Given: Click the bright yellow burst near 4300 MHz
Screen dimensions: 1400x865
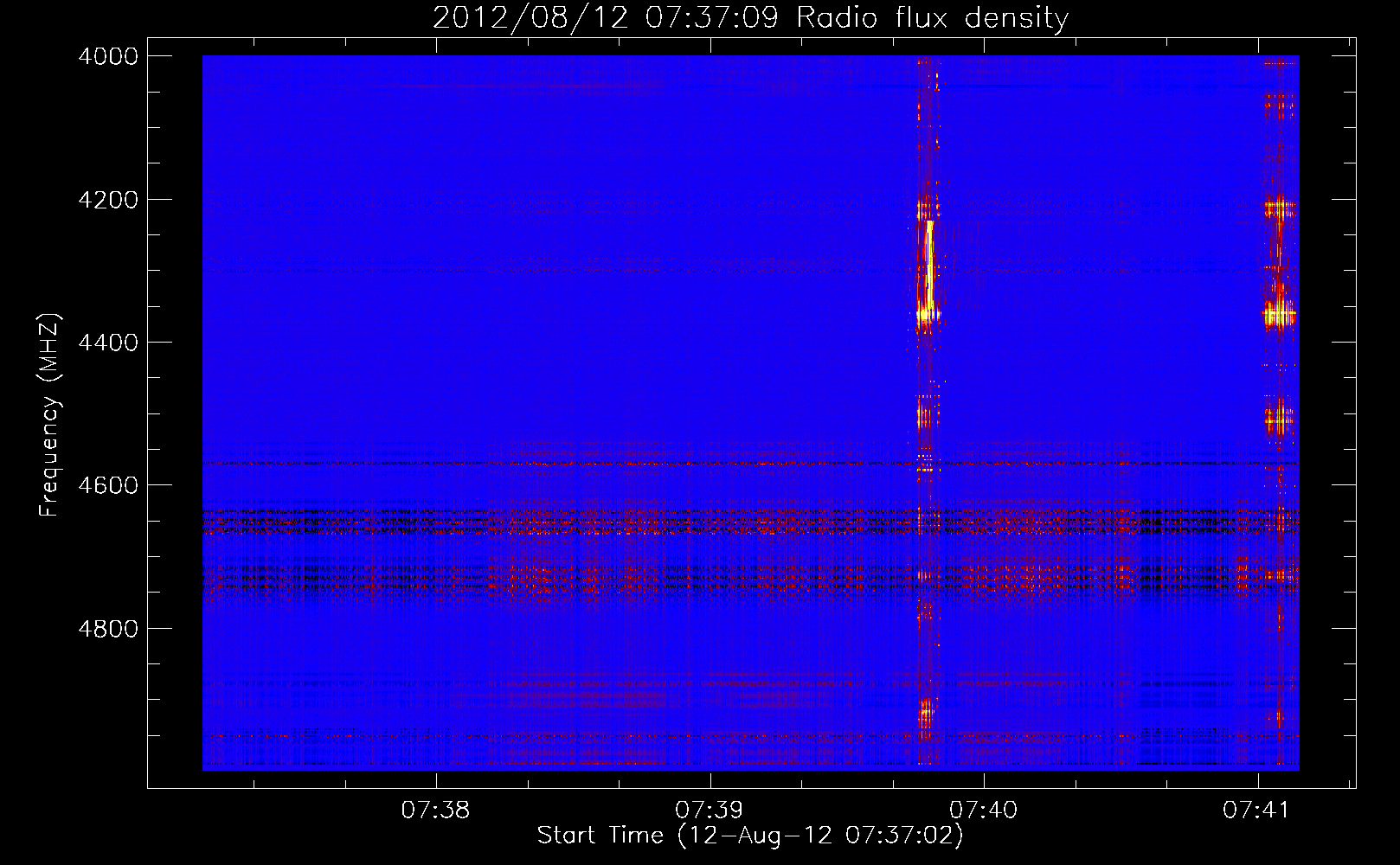Looking at the screenshot, I should tap(929, 270).
